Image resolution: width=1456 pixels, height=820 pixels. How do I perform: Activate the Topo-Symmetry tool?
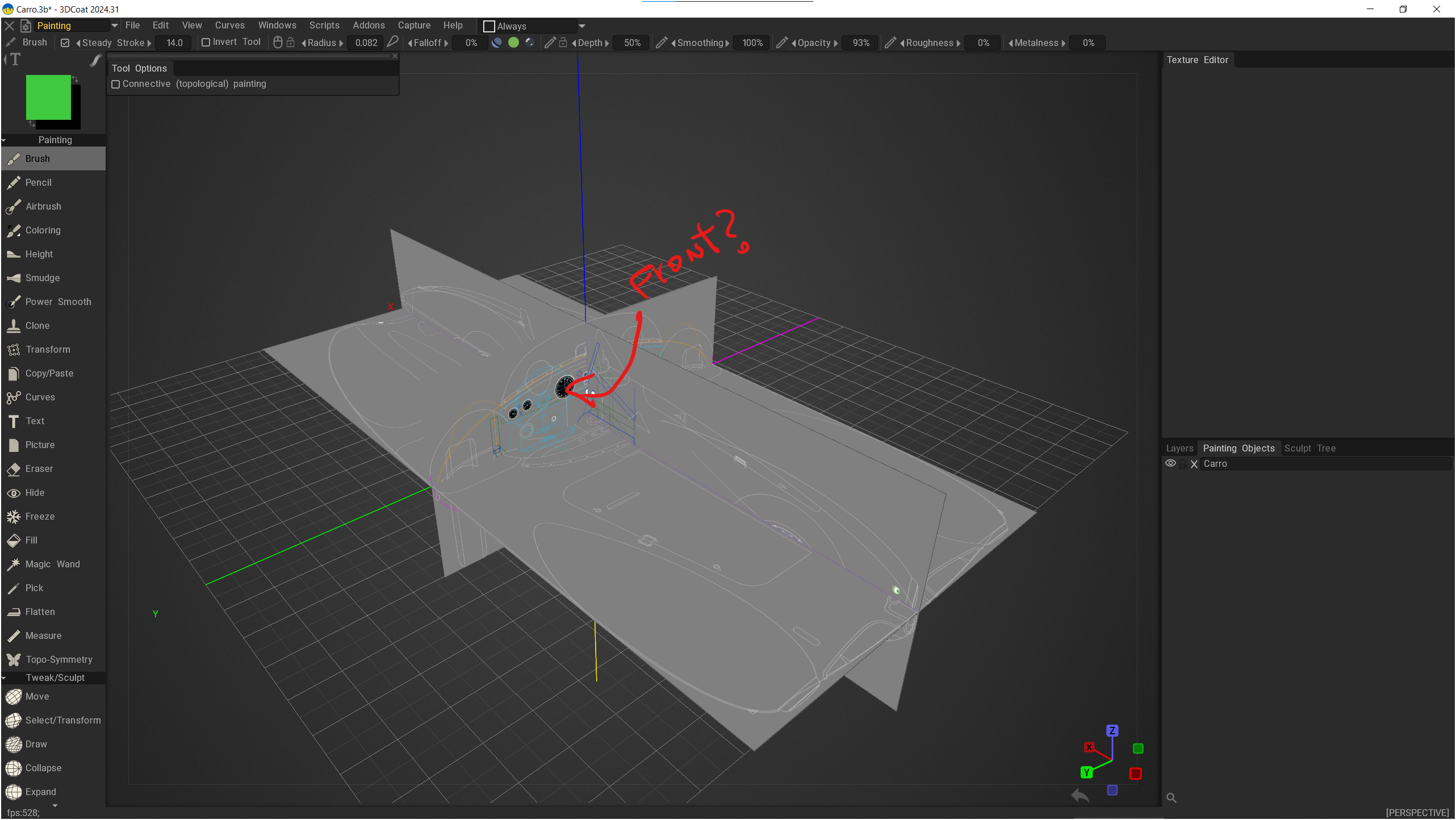(x=58, y=659)
